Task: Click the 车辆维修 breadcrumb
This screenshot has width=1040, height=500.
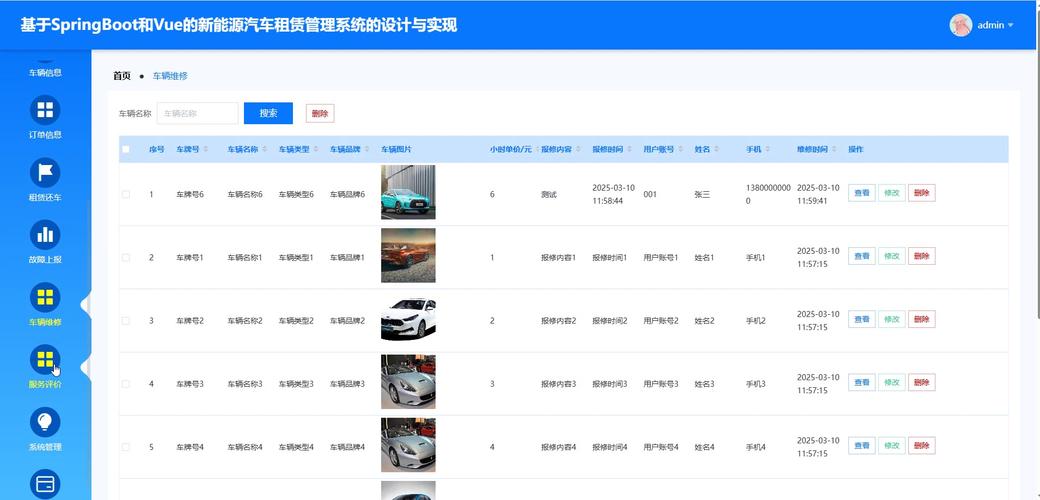Action: (170, 76)
